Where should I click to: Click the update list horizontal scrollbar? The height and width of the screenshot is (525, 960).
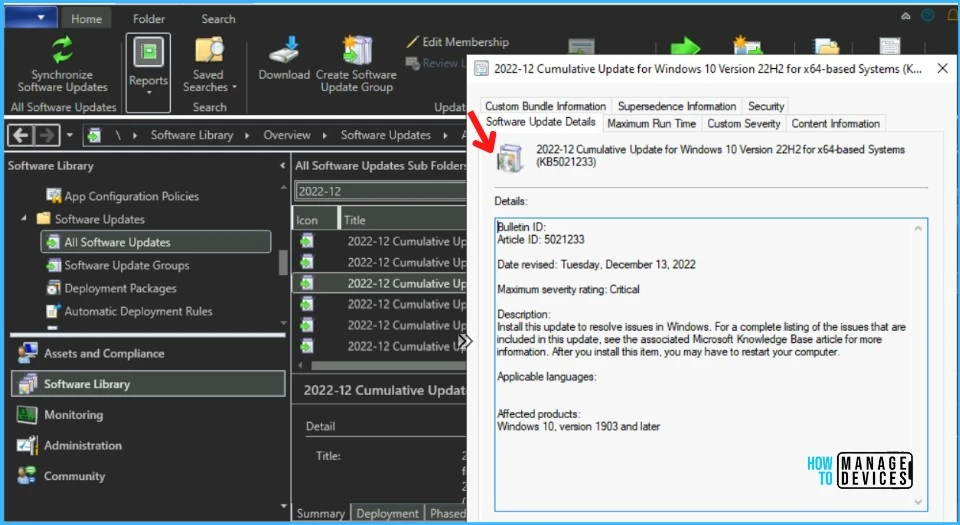(x=388, y=365)
